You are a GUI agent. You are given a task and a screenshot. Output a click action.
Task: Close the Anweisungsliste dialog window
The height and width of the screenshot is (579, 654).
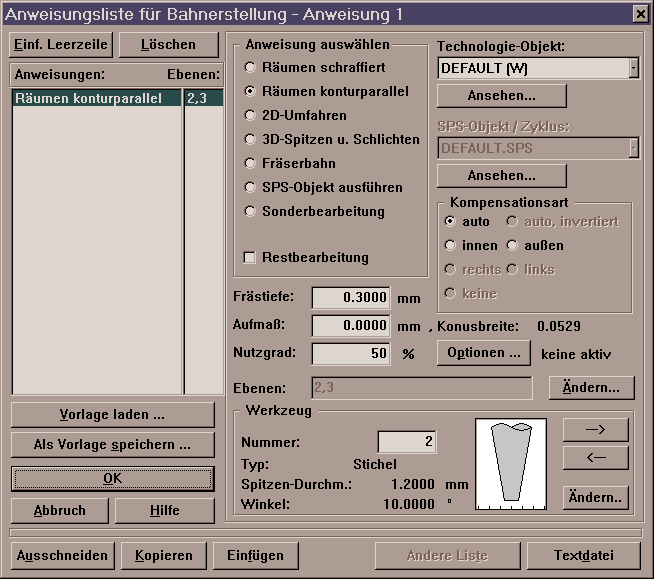coord(640,13)
